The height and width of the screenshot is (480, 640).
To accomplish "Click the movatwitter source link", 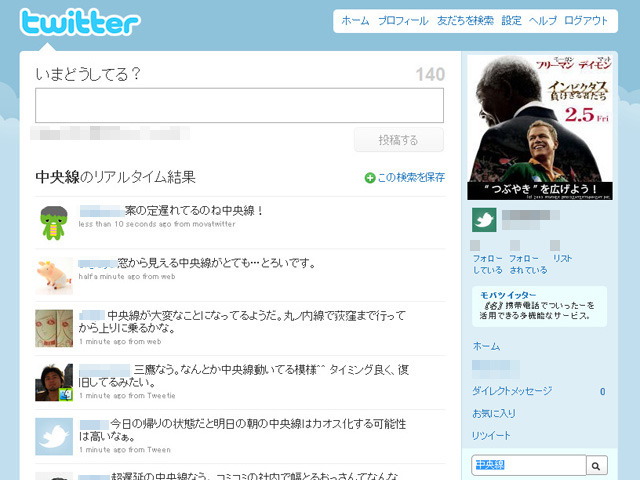I will pyautogui.click(x=214, y=224).
